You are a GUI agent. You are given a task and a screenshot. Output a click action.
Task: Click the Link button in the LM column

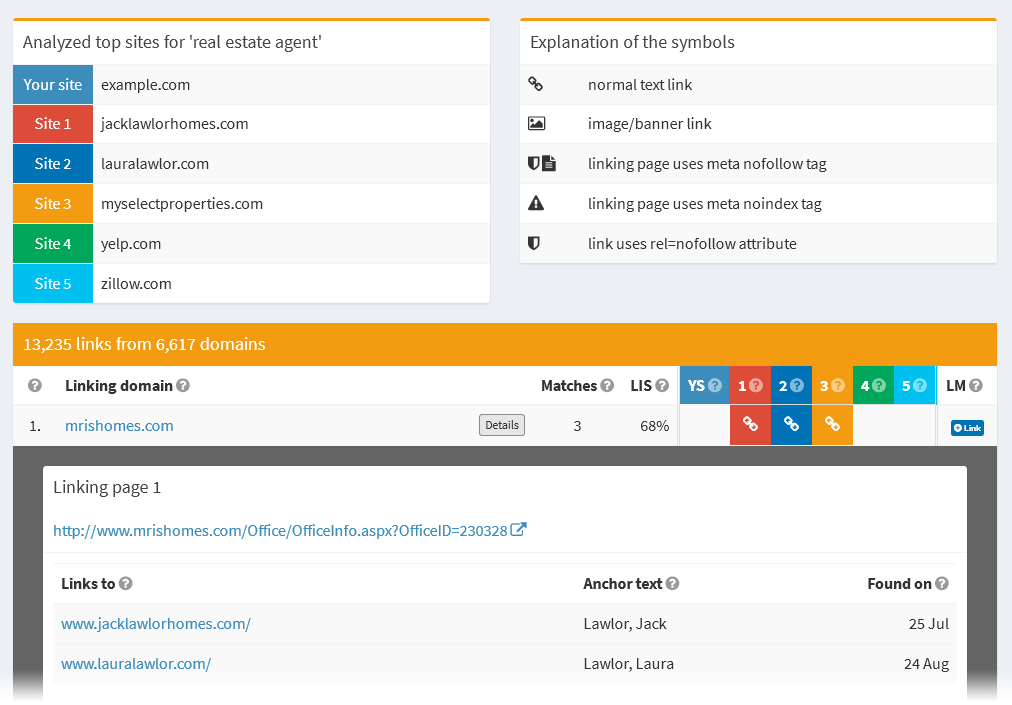click(966, 427)
